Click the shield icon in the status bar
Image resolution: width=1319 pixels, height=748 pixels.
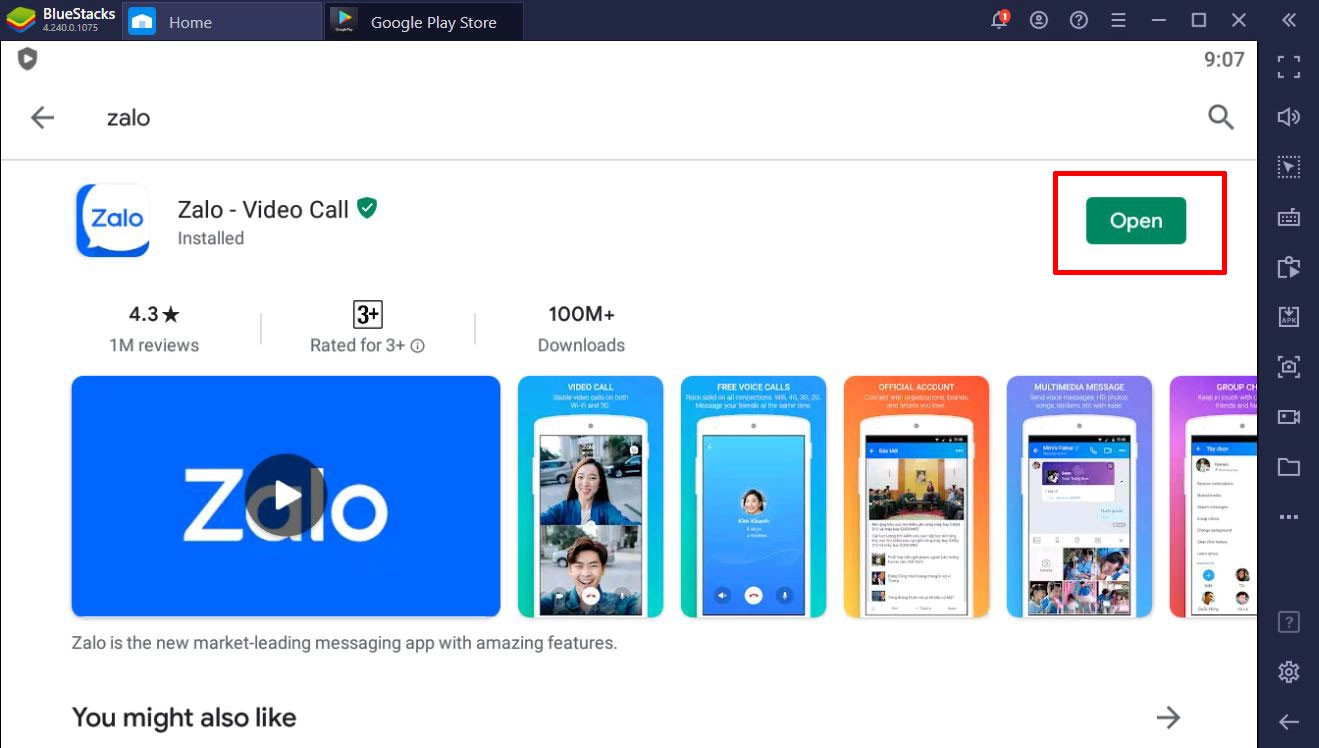pos(28,60)
